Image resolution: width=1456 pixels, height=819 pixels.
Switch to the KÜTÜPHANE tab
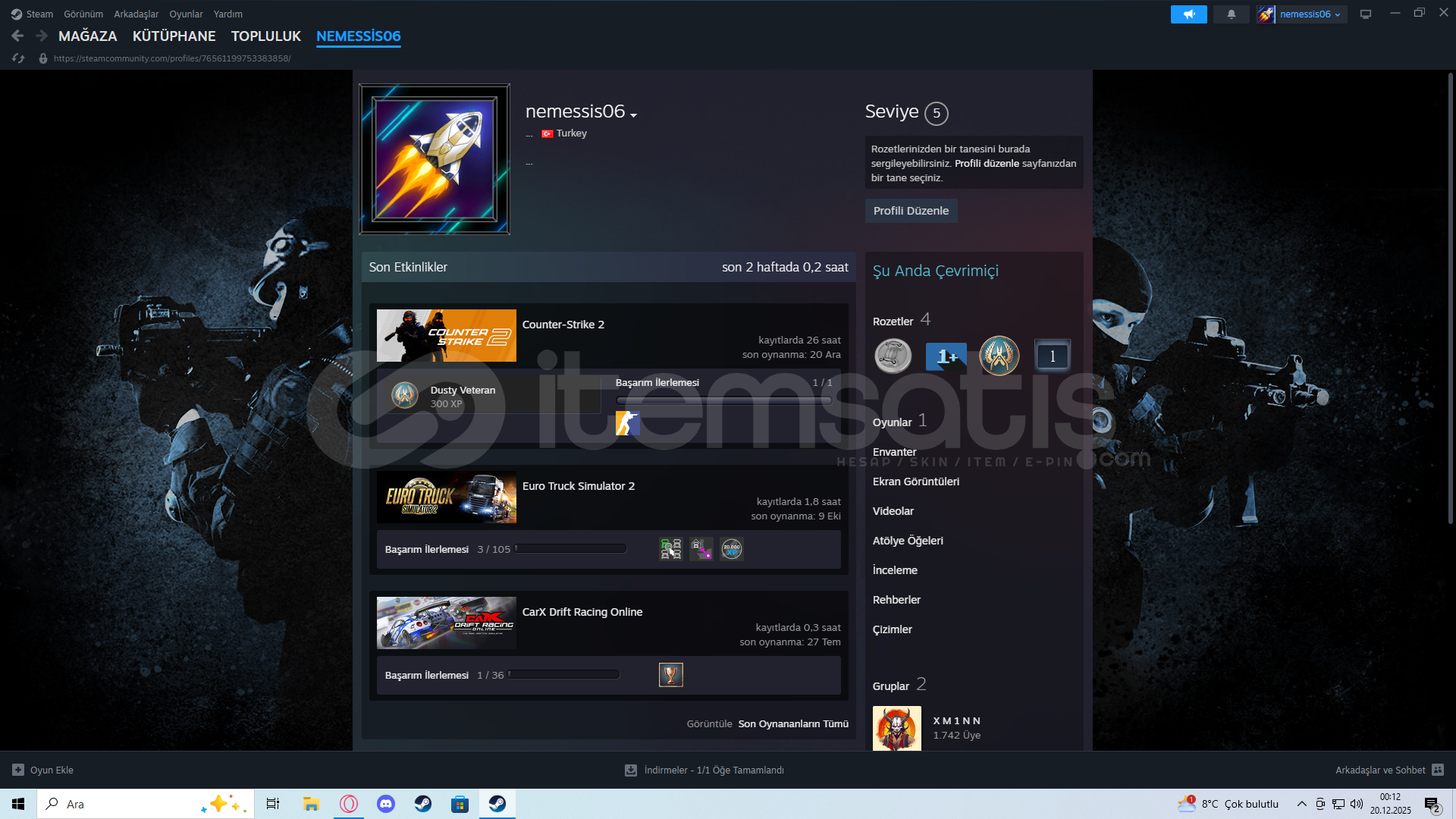174,36
